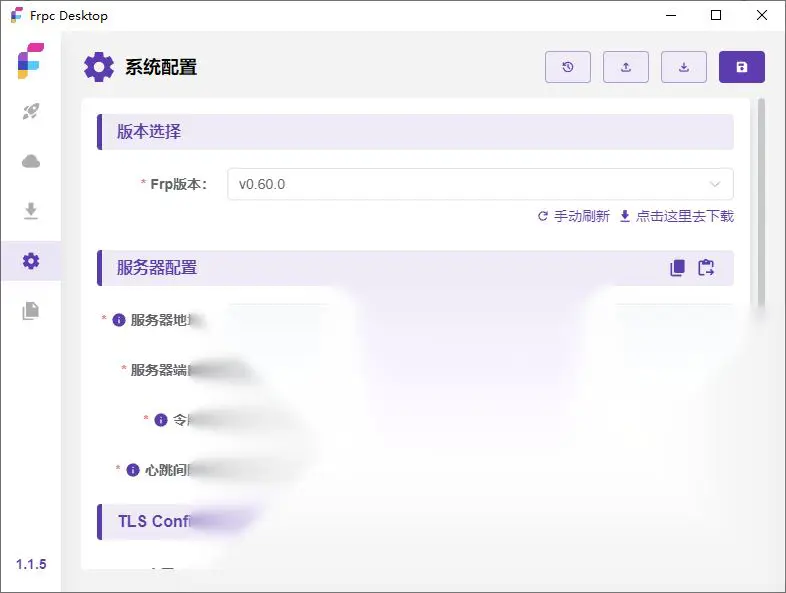The image size is (786, 593).
Task: Open the cloud proxy page in sidebar
Action: click(31, 161)
